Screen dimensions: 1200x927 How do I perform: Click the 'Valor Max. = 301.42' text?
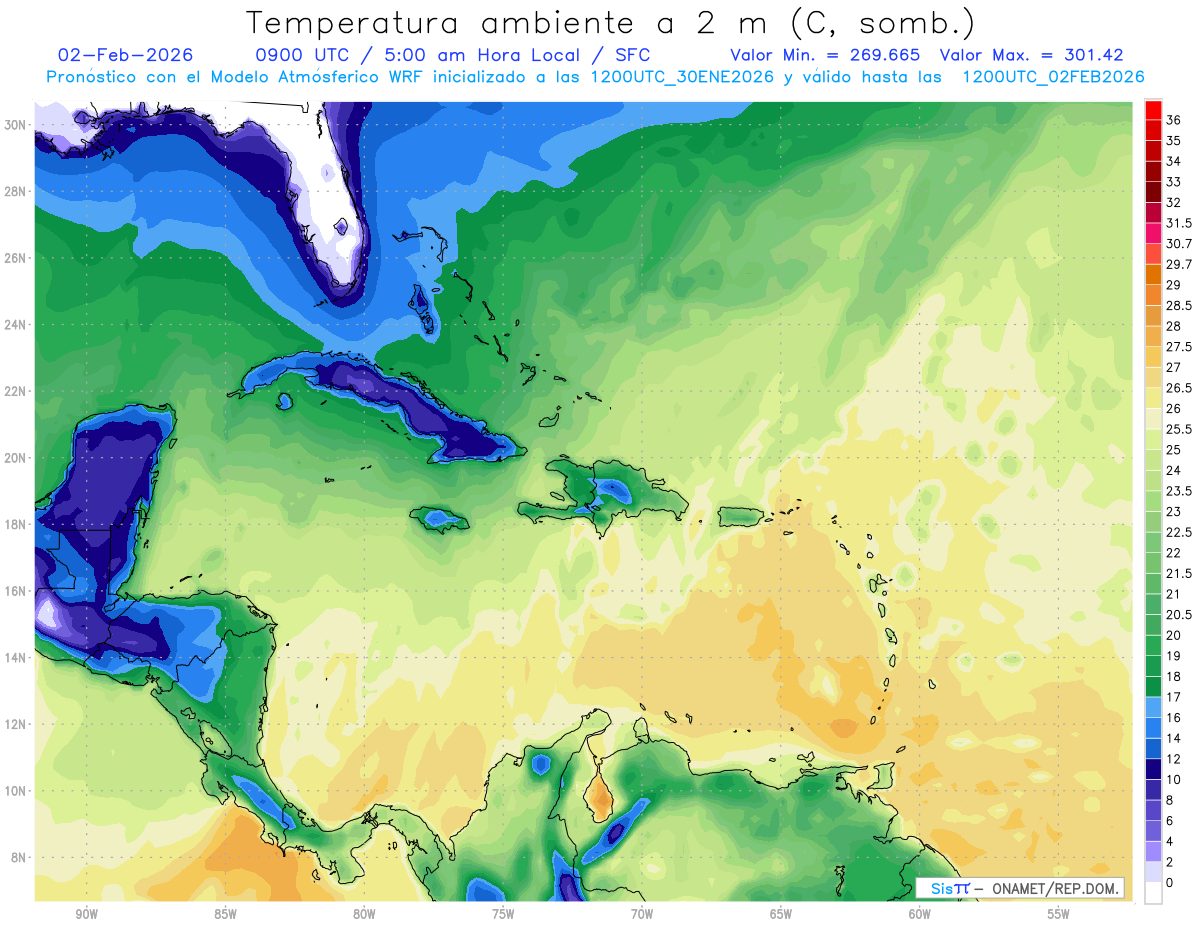click(x=1034, y=55)
